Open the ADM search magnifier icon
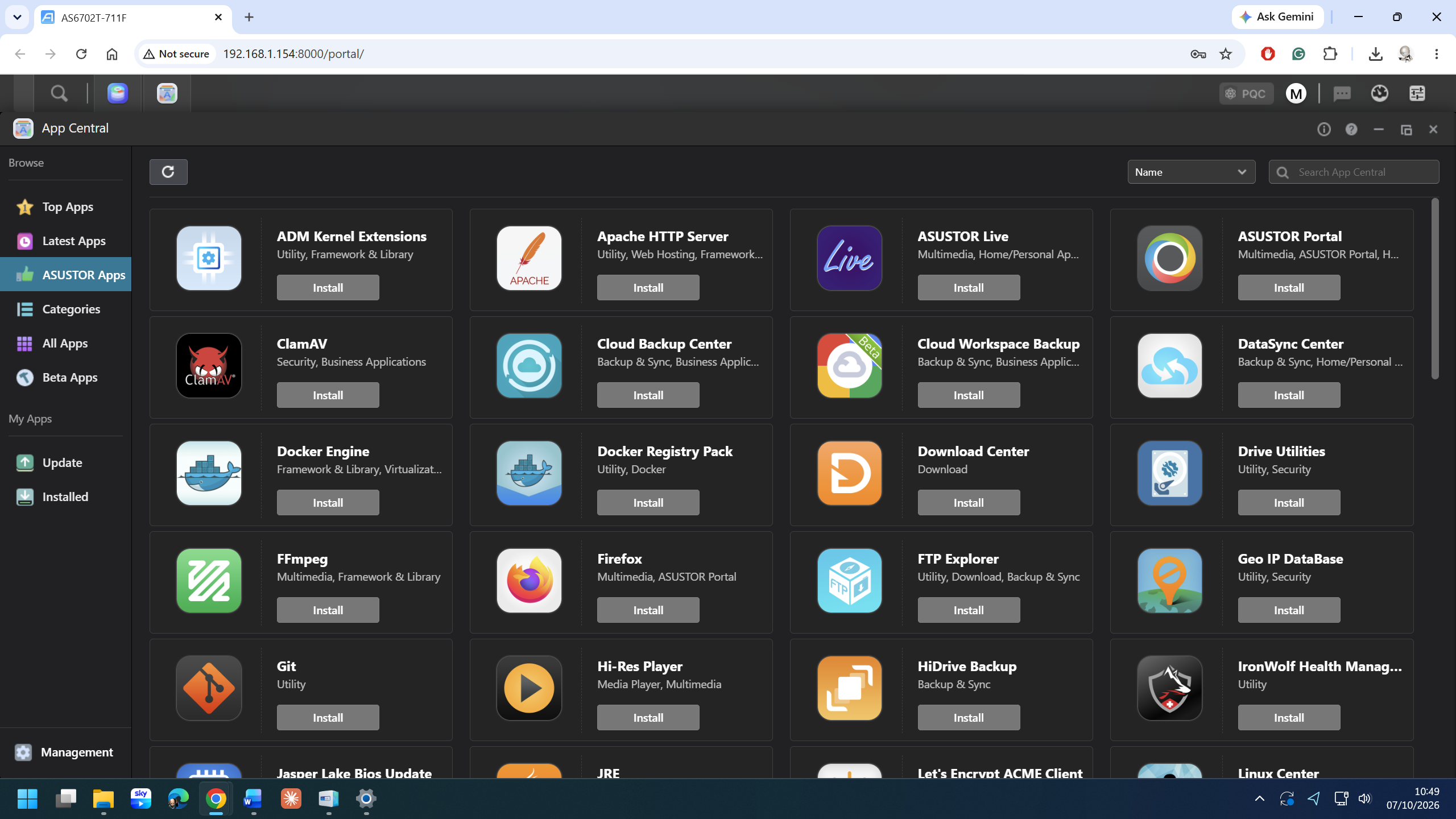This screenshot has height=819, width=1456. click(x=59, y=93)
